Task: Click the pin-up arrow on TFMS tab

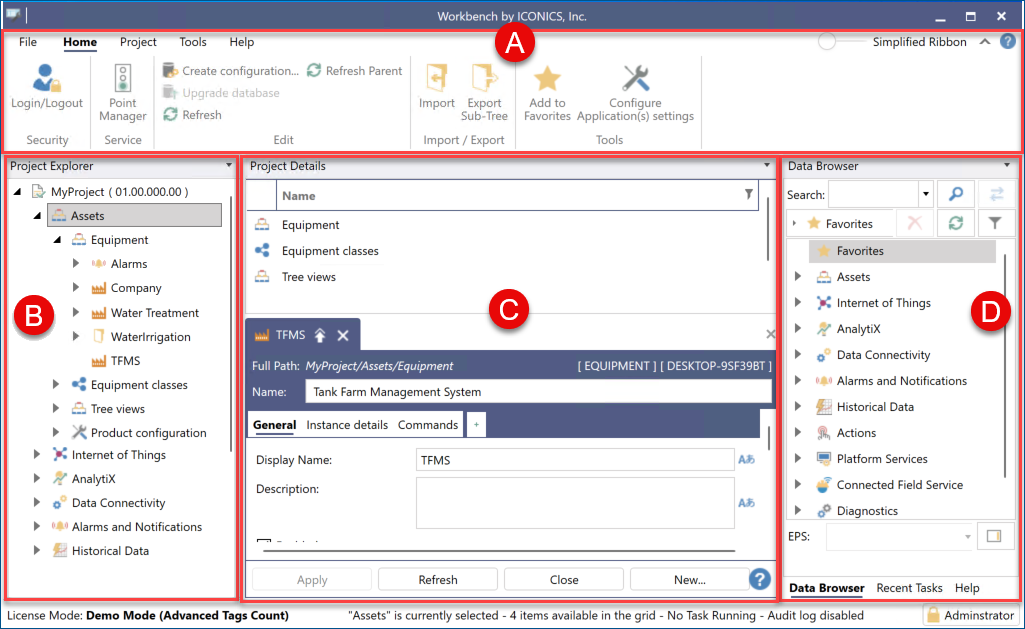Action: 320,335
